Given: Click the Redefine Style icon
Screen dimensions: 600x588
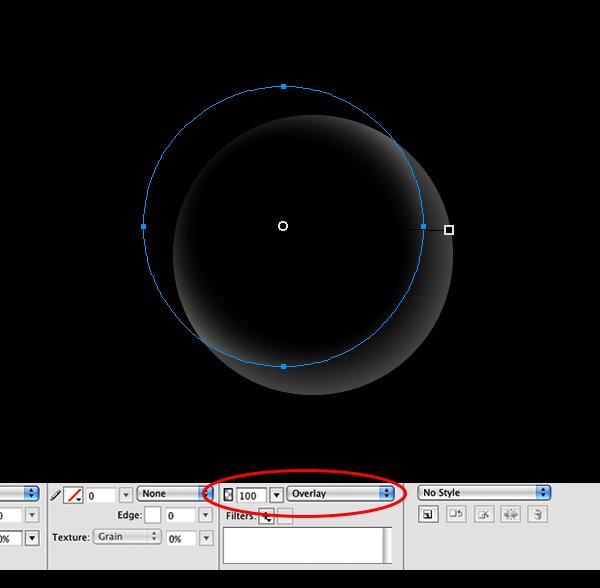Looking at the screenshot, I should pyautogui.click(x=456, y=515).
